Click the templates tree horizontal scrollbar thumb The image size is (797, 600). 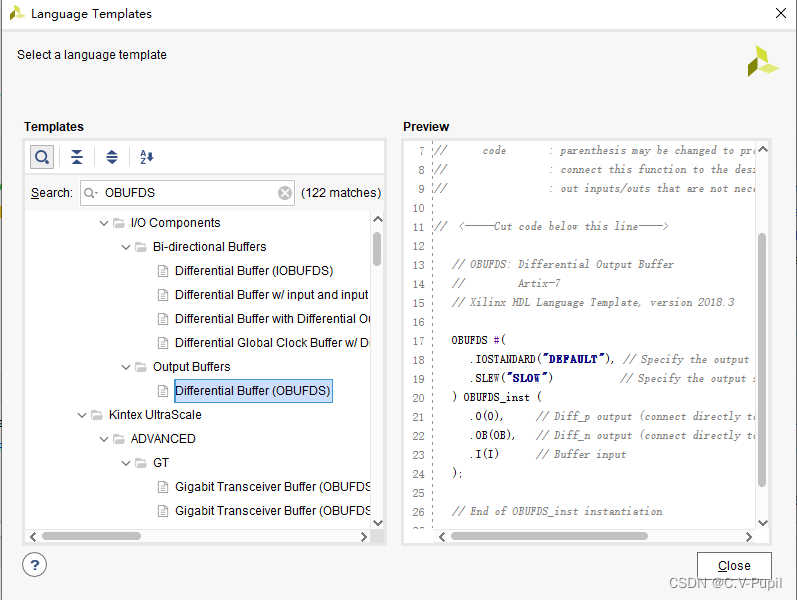[91, 536]
